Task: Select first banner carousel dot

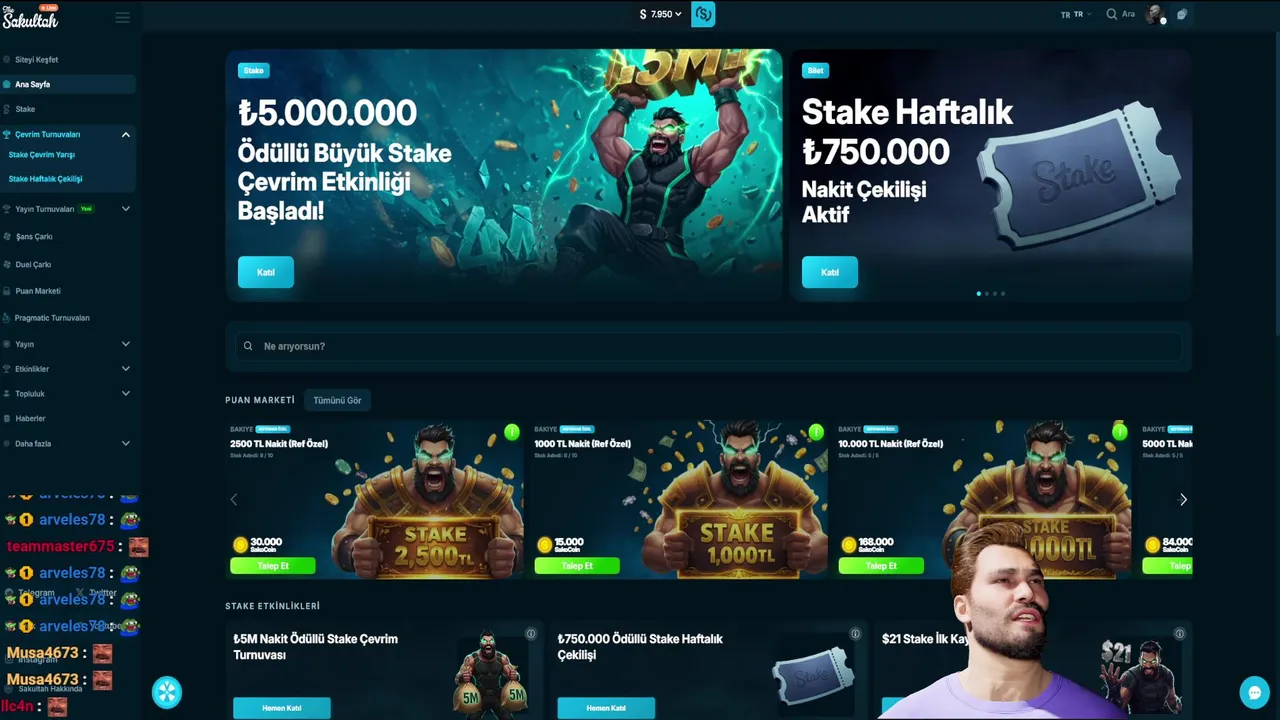Action: point(978,293)
